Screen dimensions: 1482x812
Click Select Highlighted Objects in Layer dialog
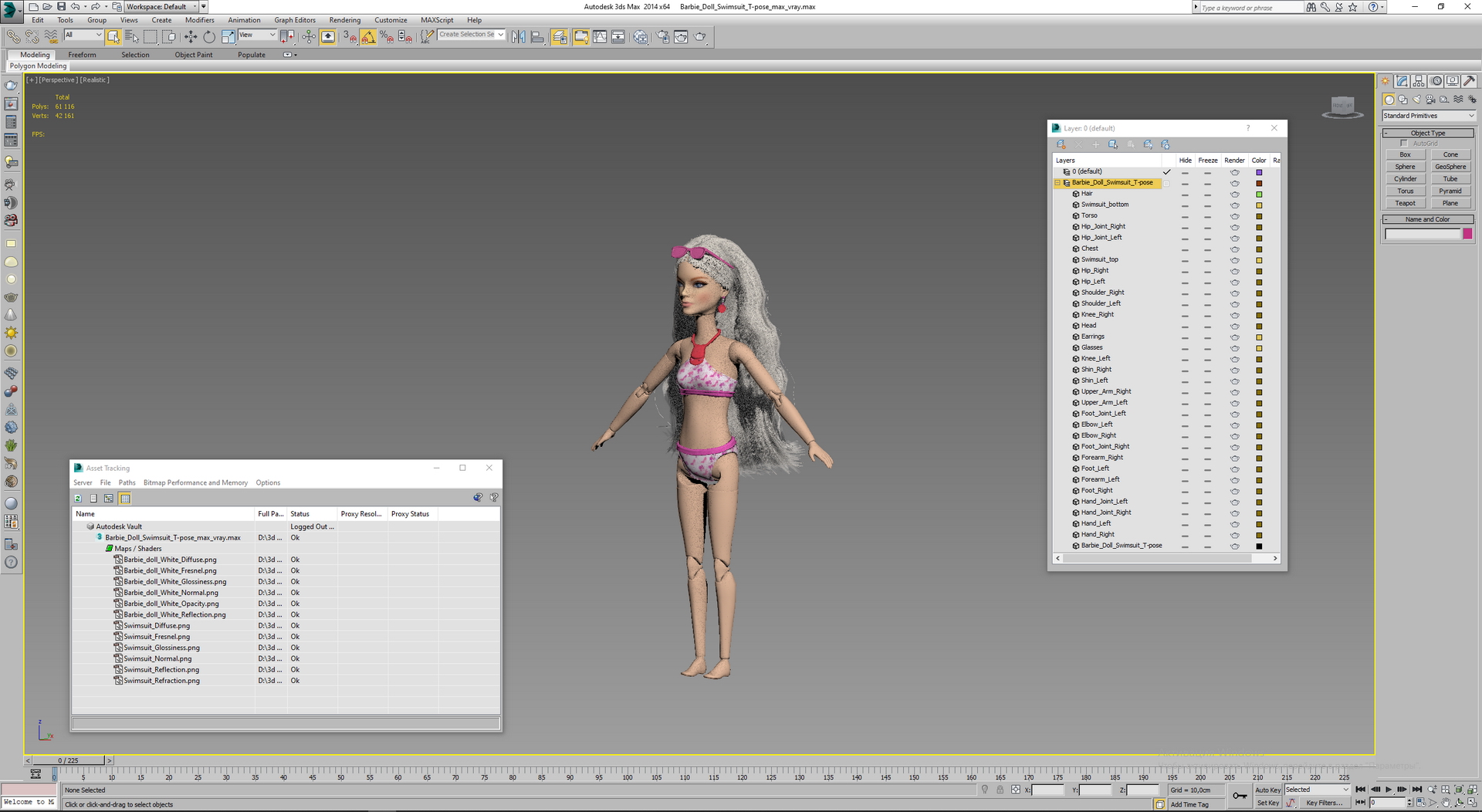point(1112,144)
